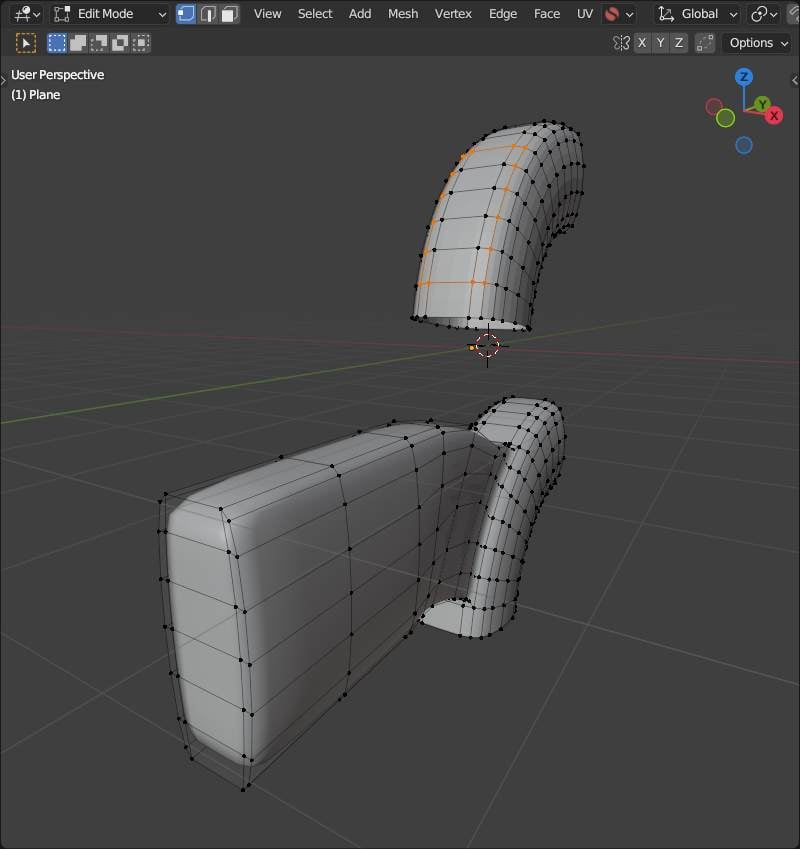The height and width of the screenshot is (849, 800).
Task: Enable edge select mode
Action: pos(208,14)
